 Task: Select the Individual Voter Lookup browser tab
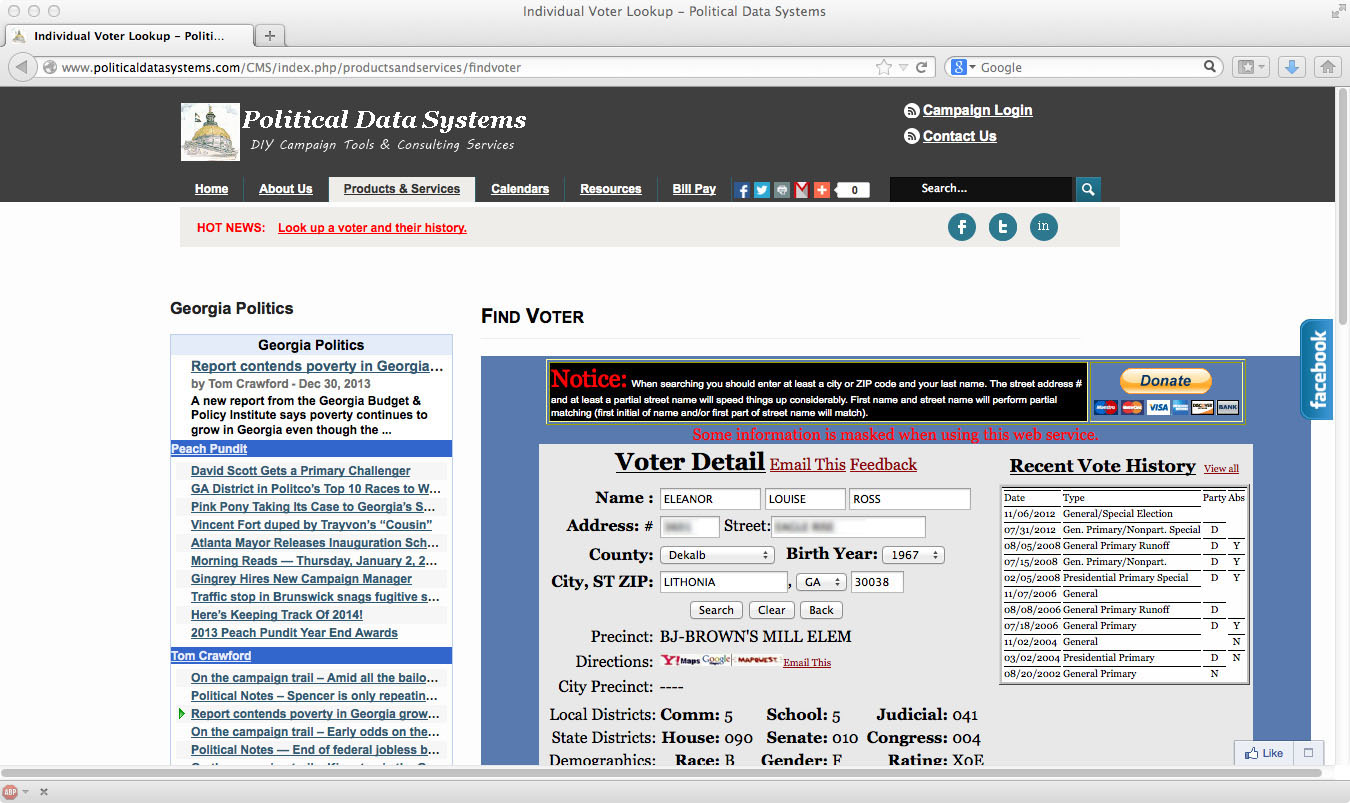[128, 35]
